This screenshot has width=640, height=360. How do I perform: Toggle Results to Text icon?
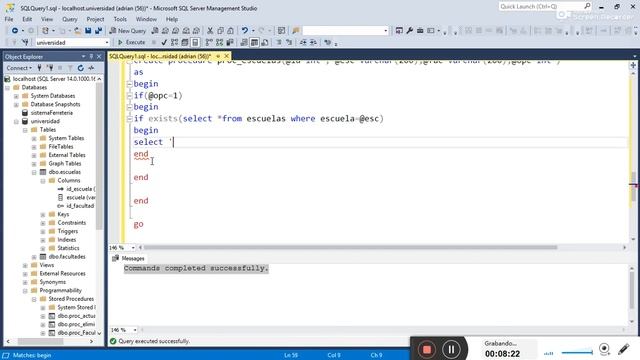pos(244,42)
